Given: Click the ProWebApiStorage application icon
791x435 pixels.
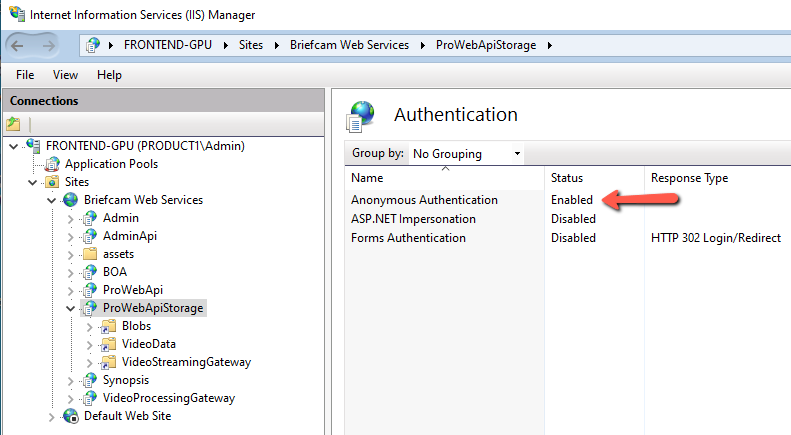Looking at the screenshot, I should 90,308.
